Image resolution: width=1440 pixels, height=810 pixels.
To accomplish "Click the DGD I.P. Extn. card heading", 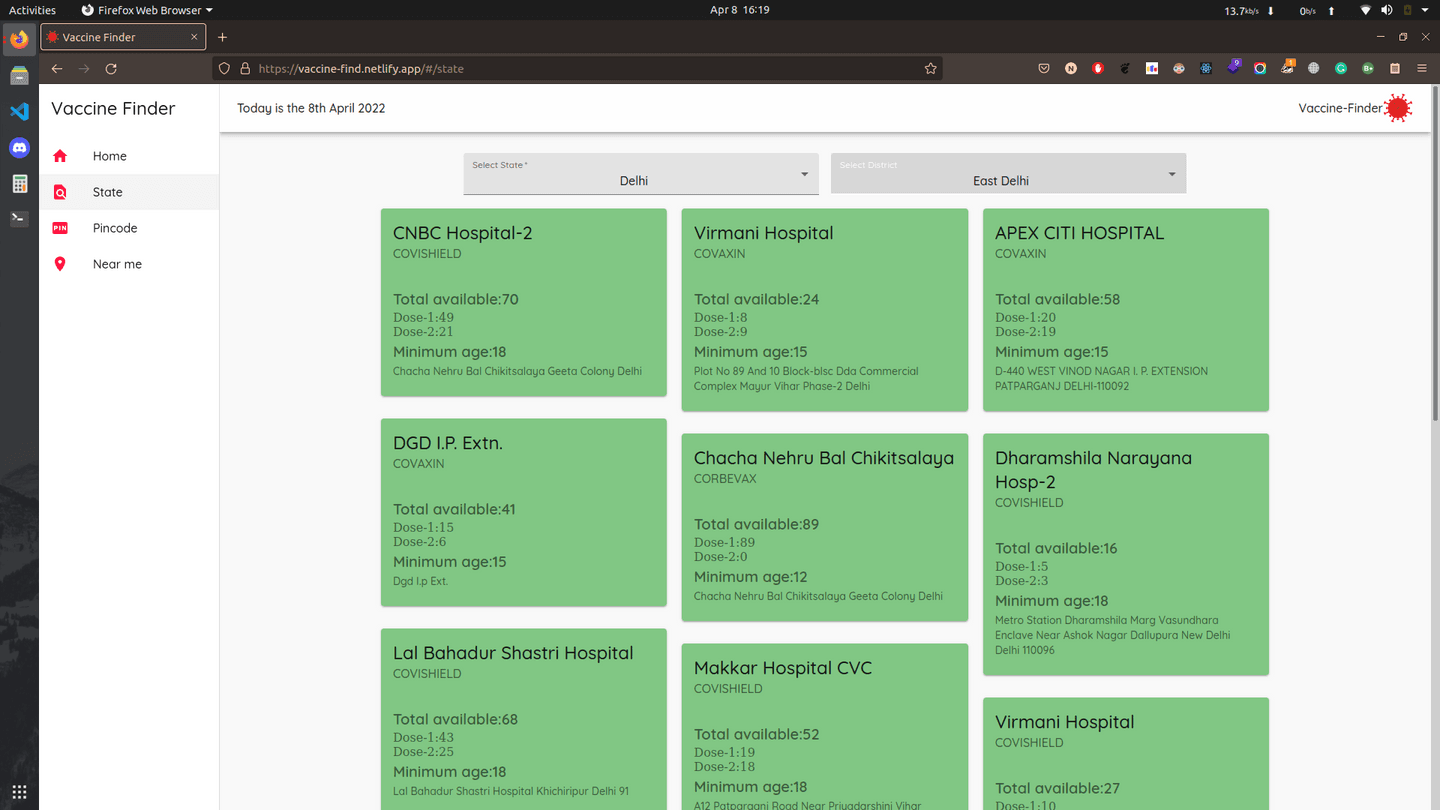I will 447,443.
